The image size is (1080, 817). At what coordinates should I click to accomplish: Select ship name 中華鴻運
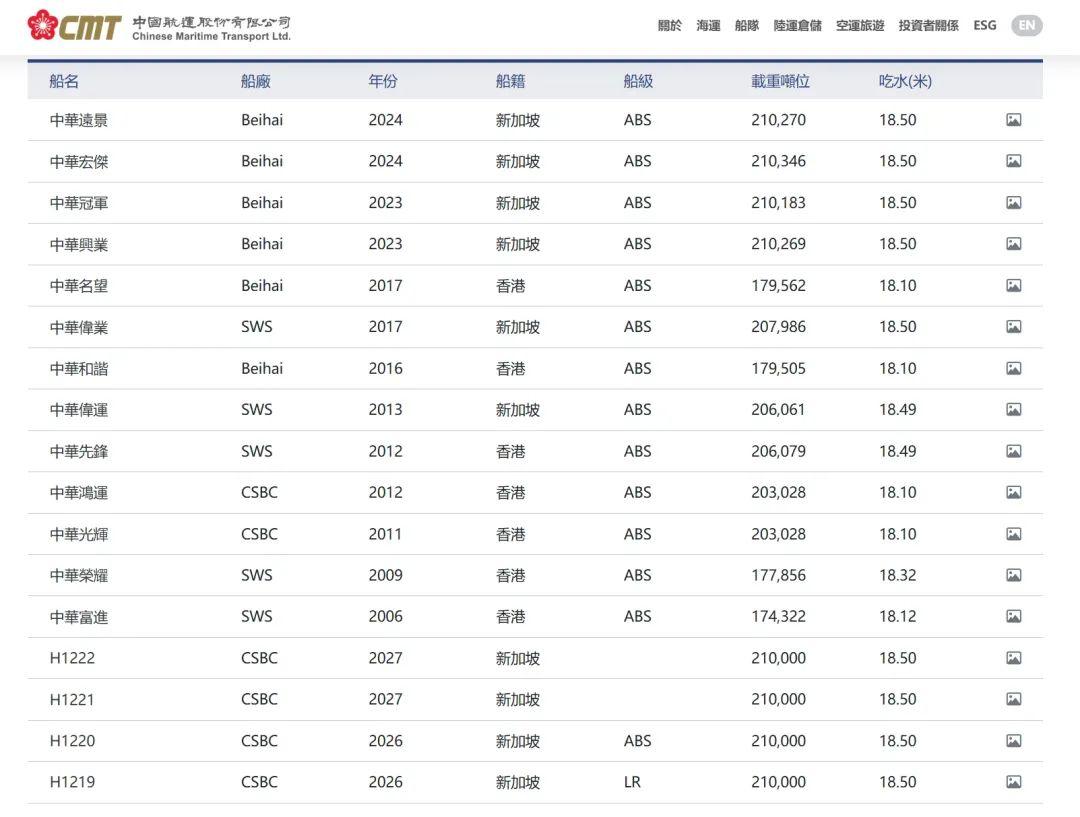[x=79, y=493]
